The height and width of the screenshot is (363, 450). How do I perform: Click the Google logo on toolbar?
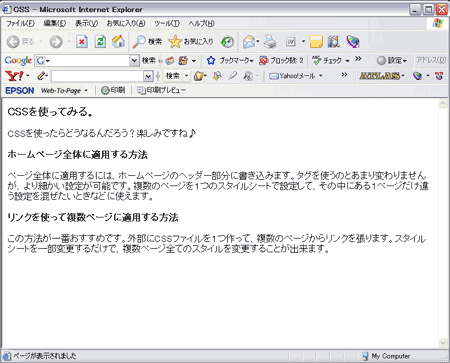(x=18, y=60)
